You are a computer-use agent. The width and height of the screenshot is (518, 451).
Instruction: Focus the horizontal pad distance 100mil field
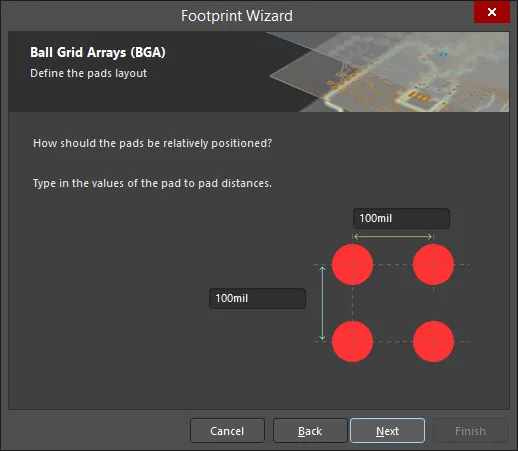(401, 218)
